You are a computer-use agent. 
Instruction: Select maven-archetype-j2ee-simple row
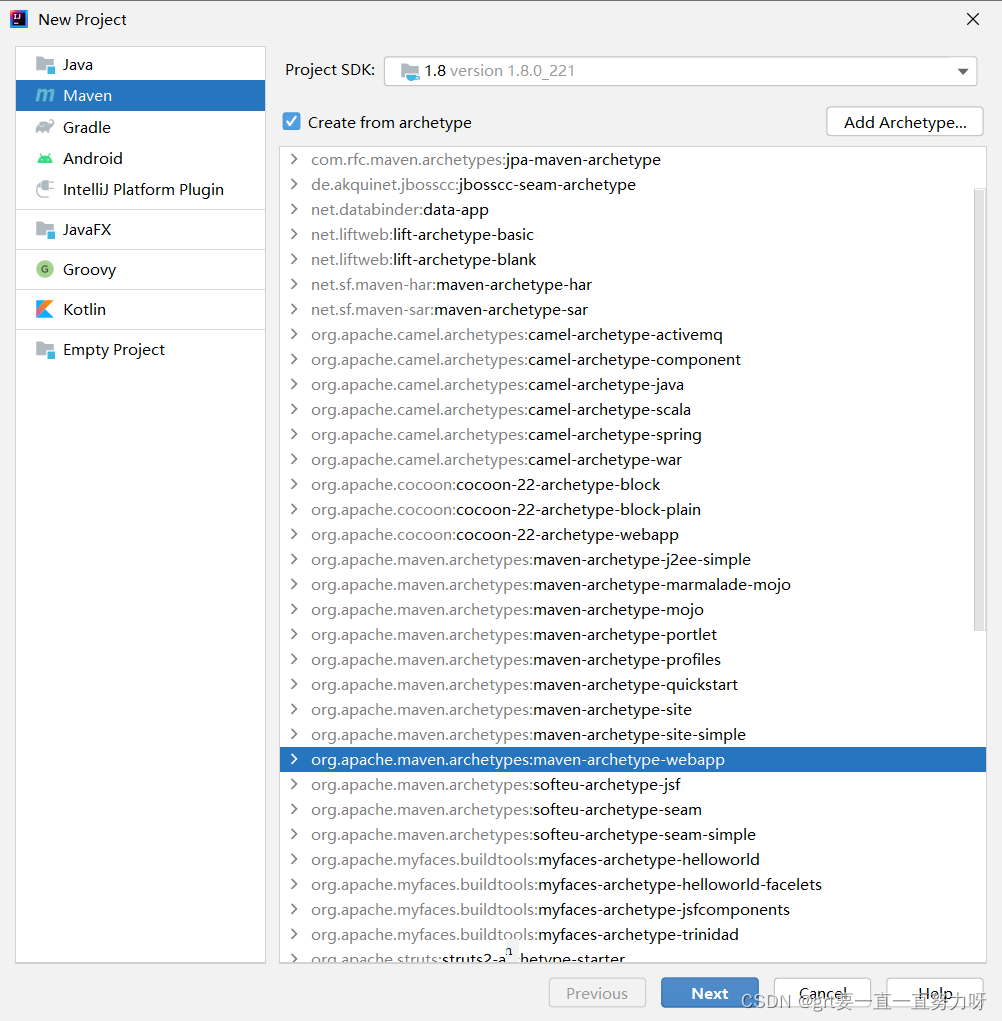633,559
